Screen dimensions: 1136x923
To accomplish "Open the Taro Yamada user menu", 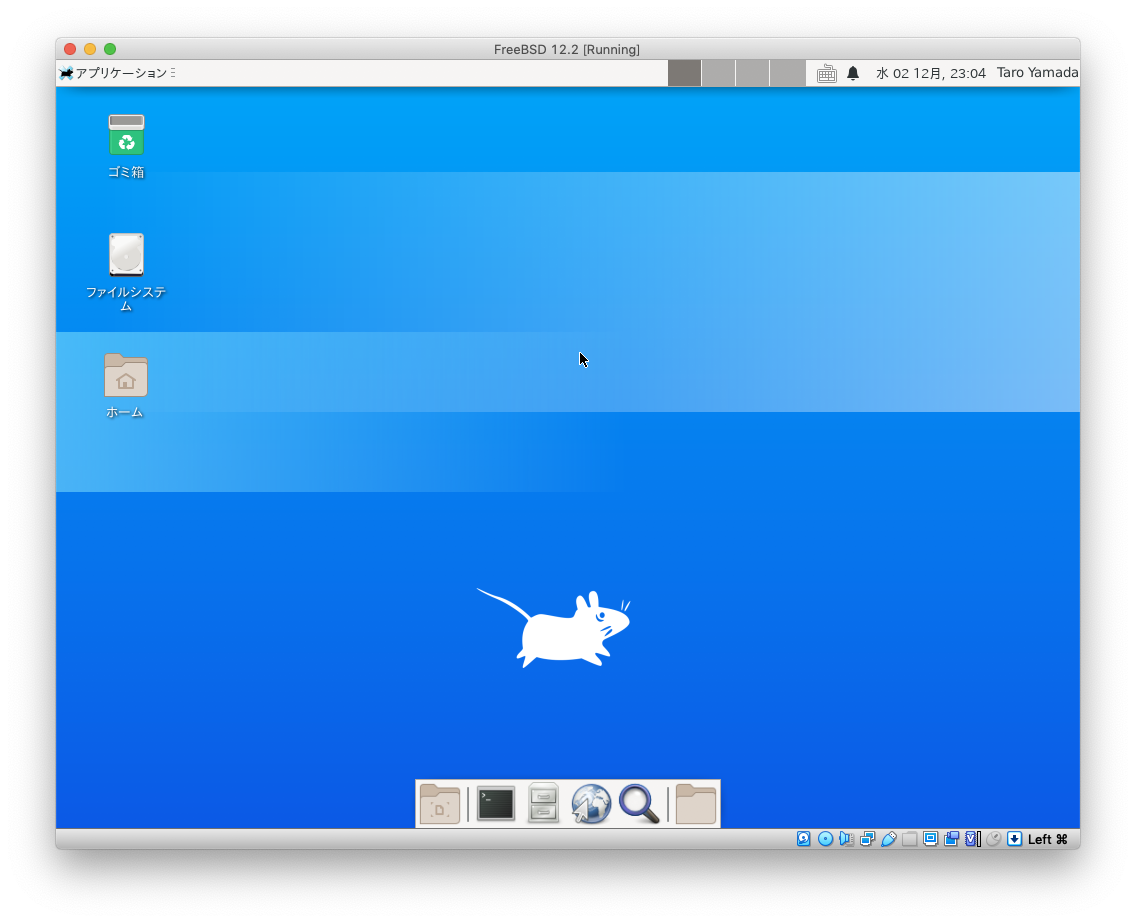I will tap(1037, 73).
